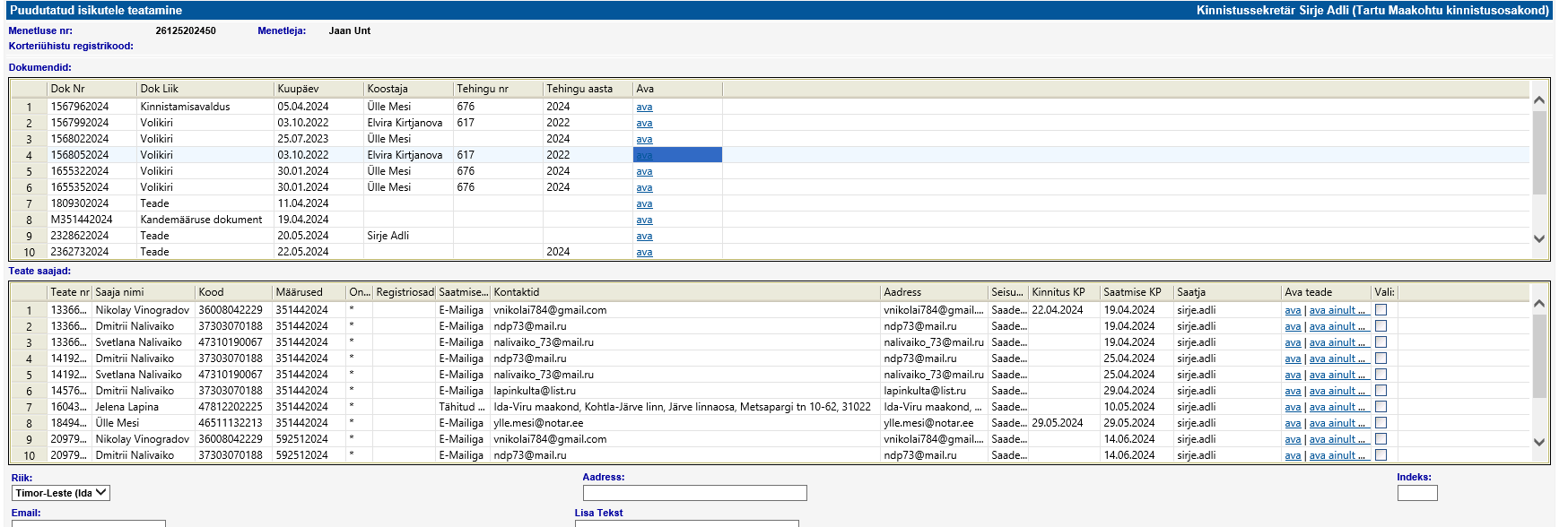Screen dimensions: 1568x527
Task: Click the Koostaja column header
Action: pos(408,89)
